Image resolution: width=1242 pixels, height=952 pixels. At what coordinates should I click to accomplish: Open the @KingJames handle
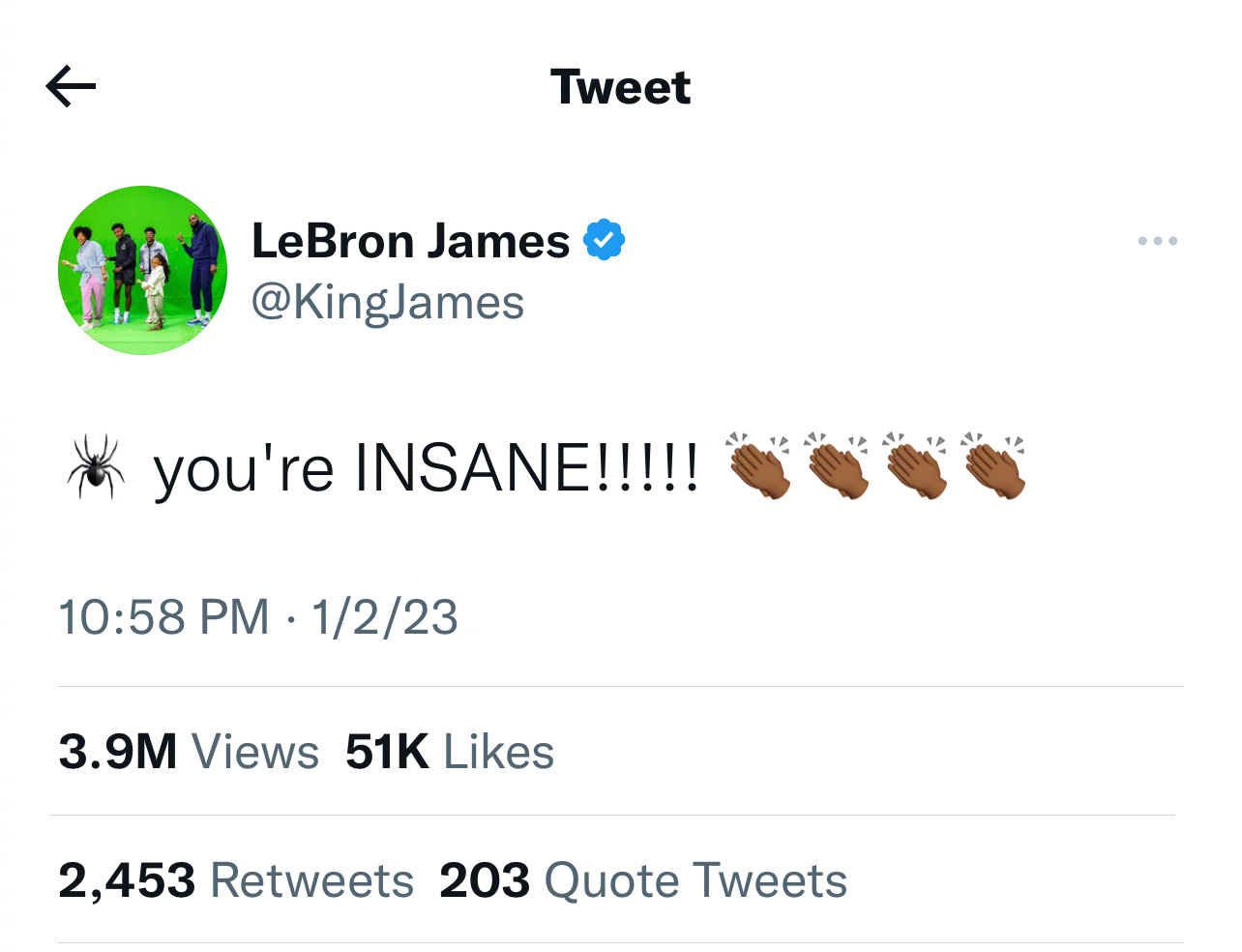coord(387,303)
